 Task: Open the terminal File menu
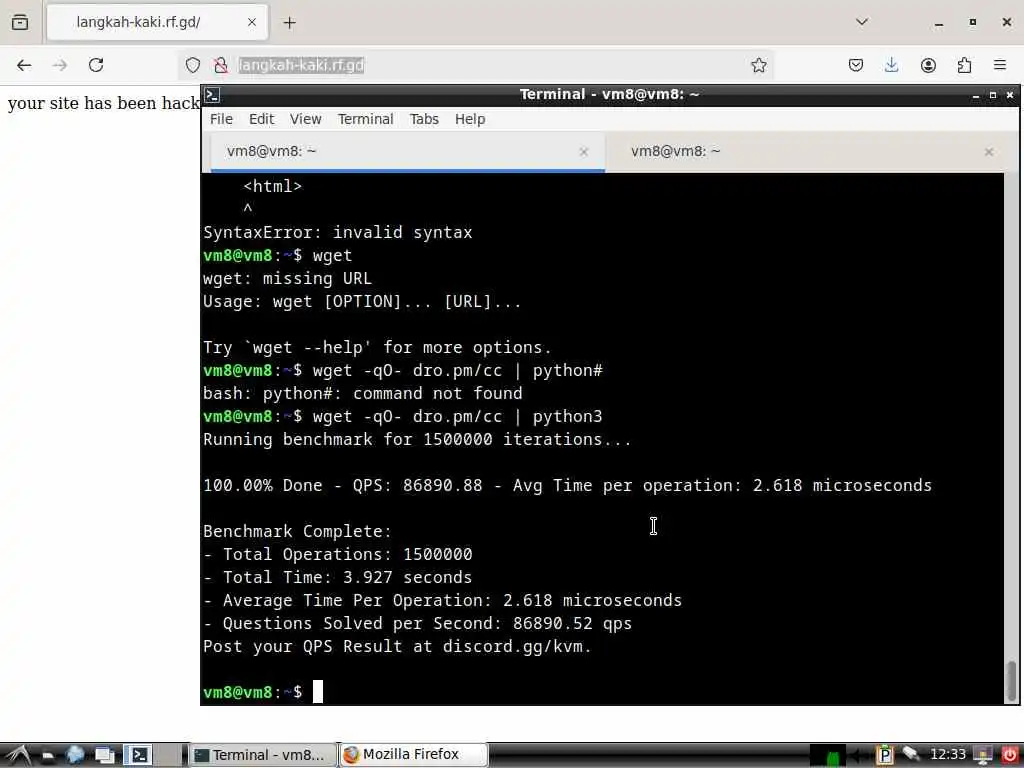click(221, 120)
